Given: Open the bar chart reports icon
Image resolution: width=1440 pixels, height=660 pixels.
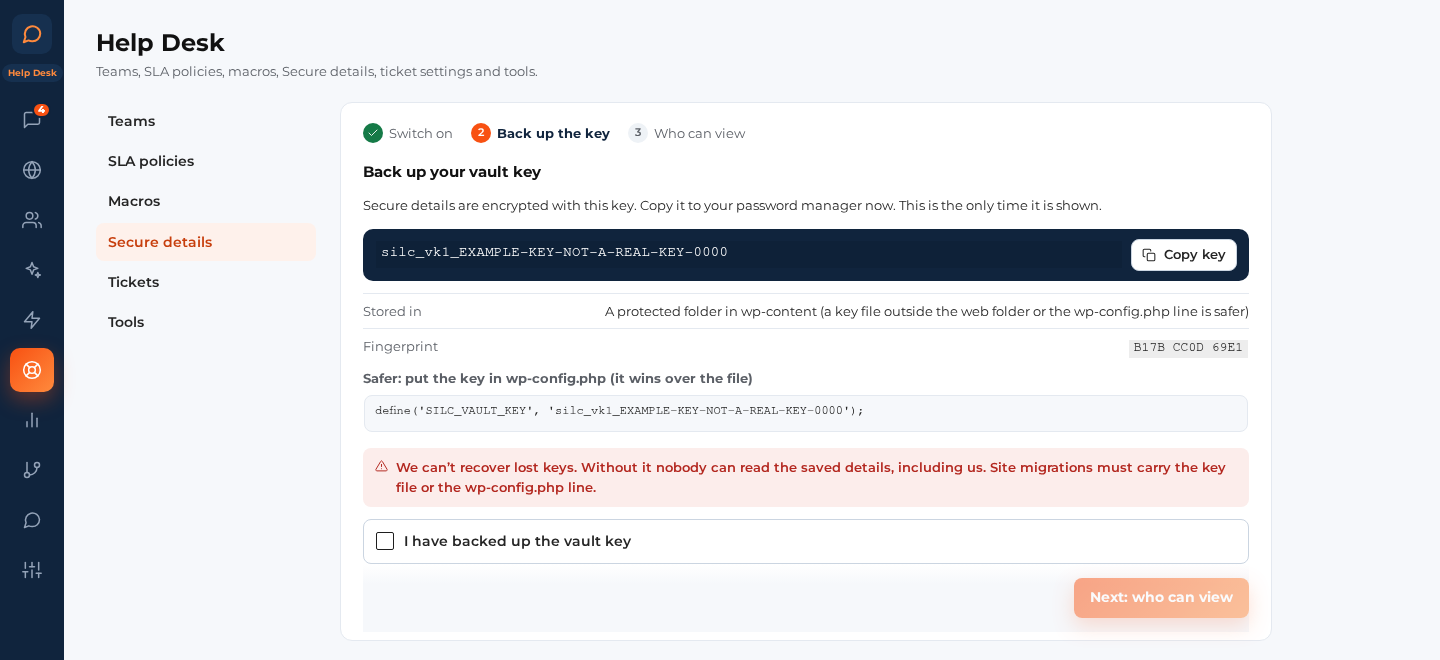Looking at the screenshot, I should (32, 420).
